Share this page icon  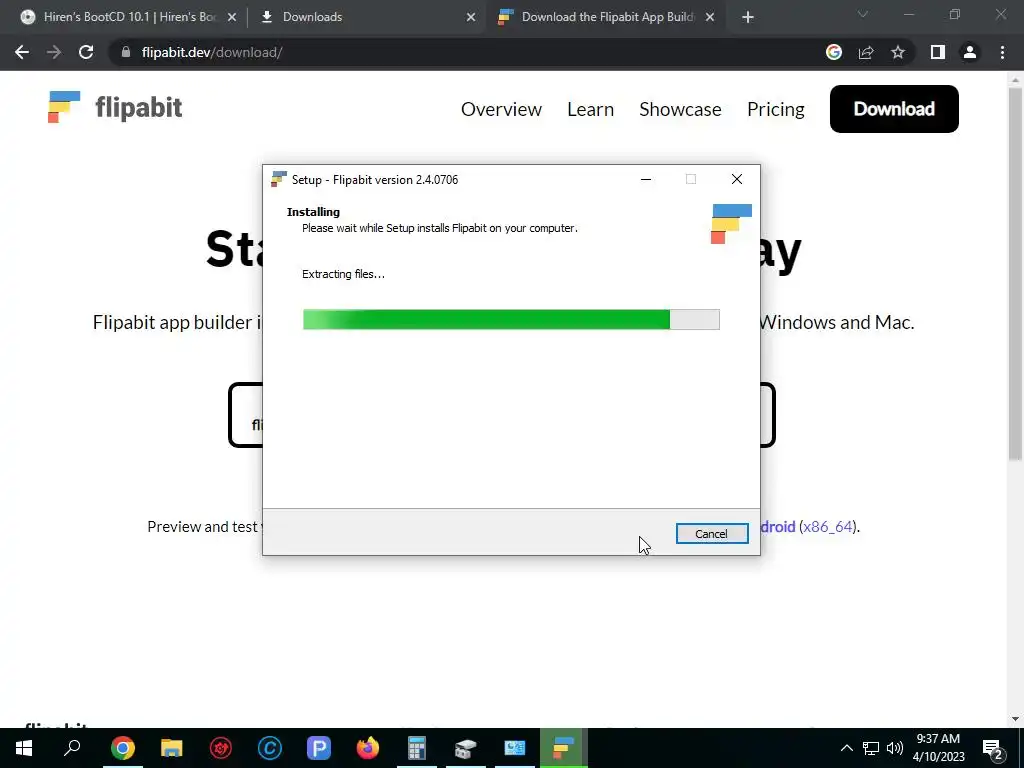coord(866,52)
